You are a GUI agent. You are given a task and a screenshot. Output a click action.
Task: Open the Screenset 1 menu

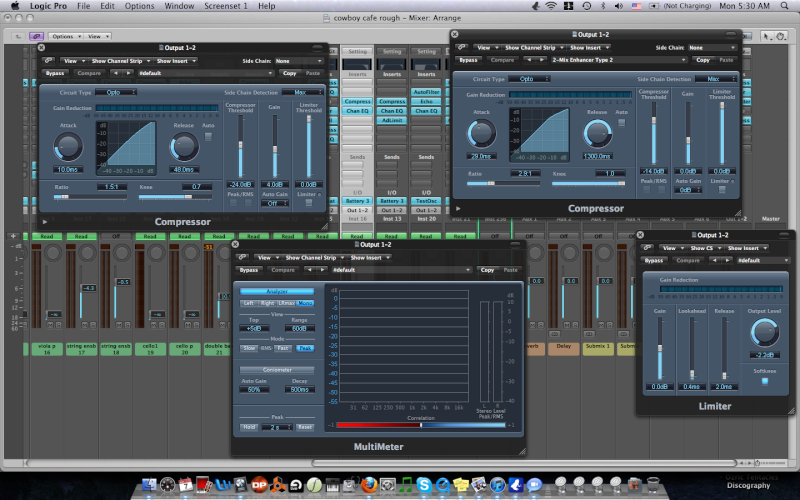pyautogui.click(x=226, y=6)
